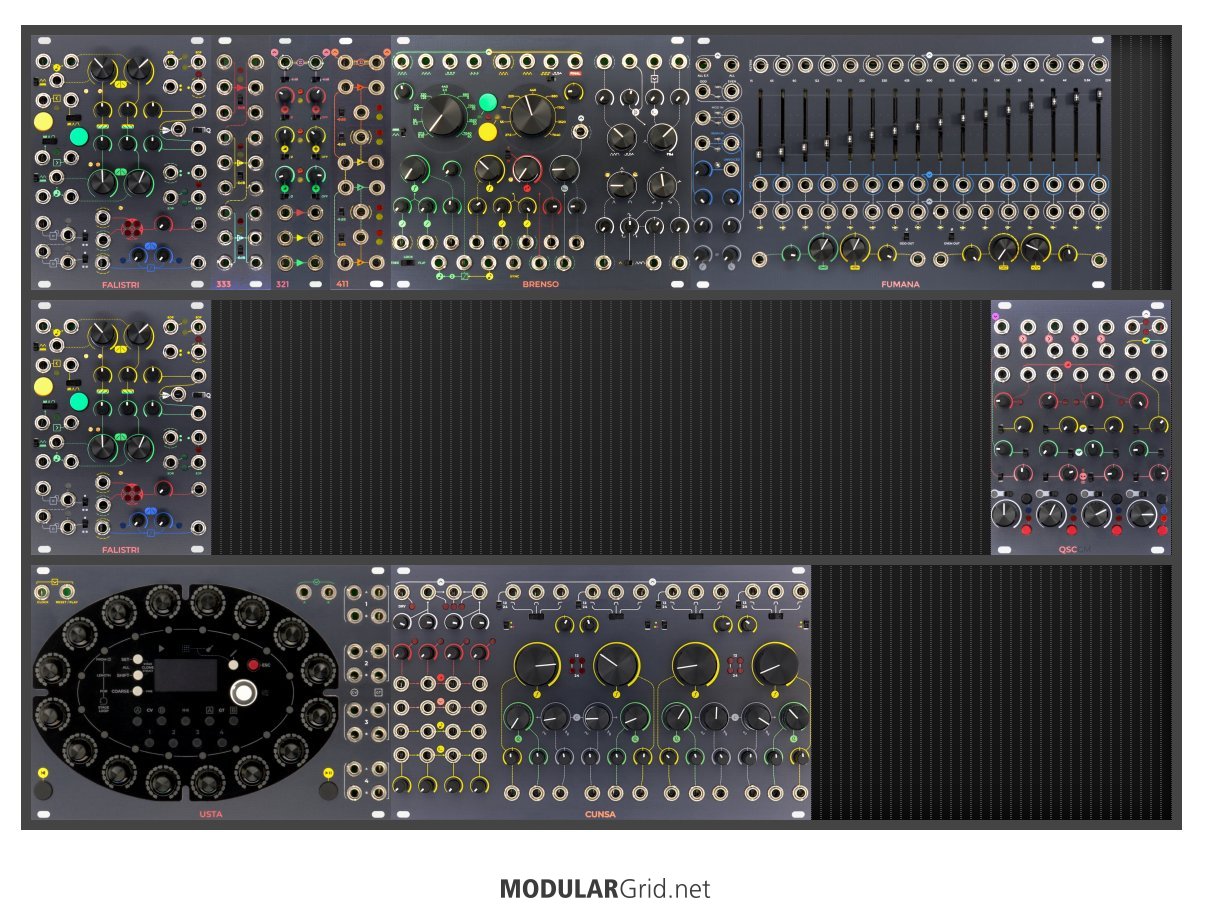The image size is (1212, 910).
Task: Click the FUMANA module label
Action: click(x=901, y=284)
